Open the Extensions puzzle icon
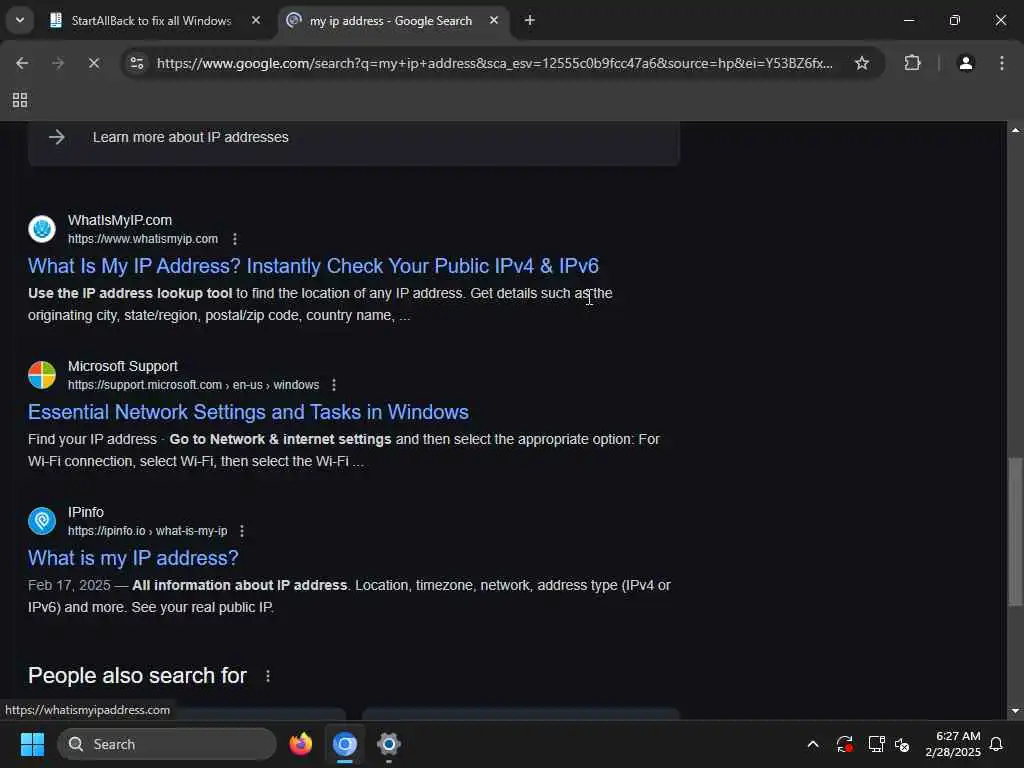This screenshot has width=1024, height=768. pos(912,63)
